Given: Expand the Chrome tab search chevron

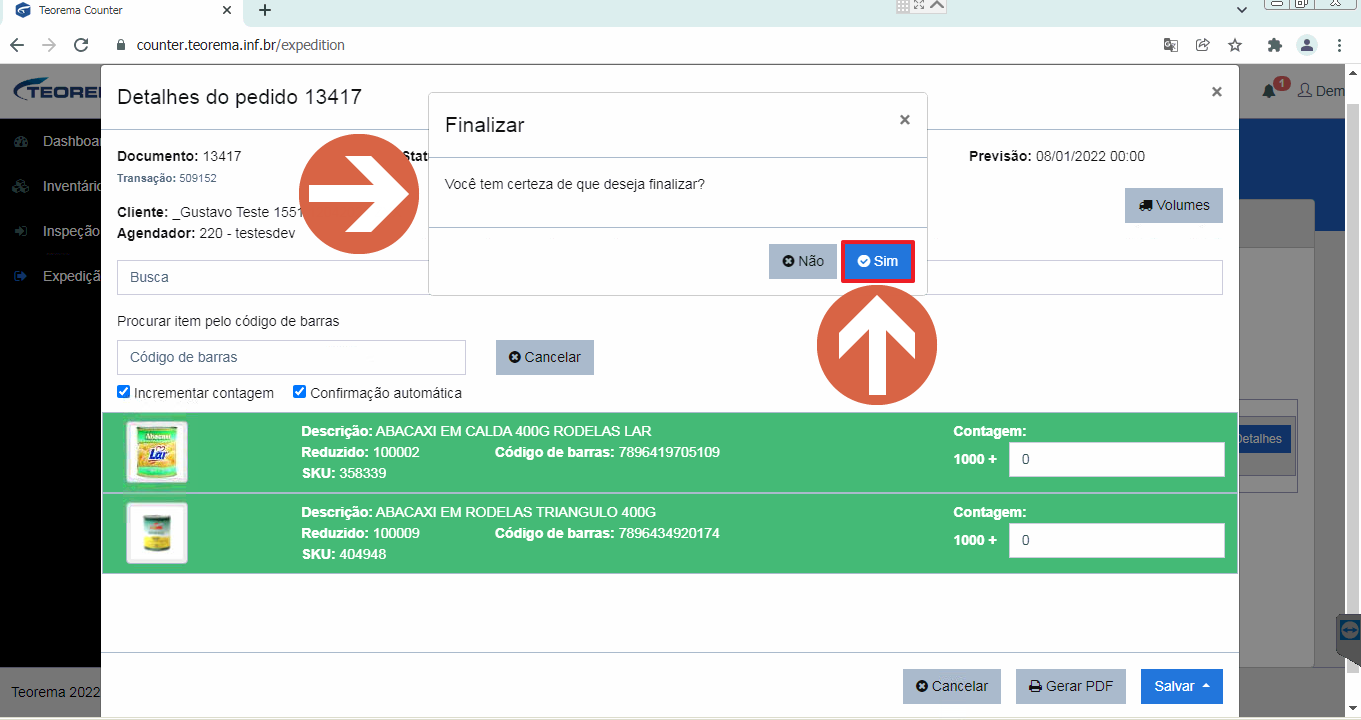Looking at the screenshot, I should [1242, 10].
